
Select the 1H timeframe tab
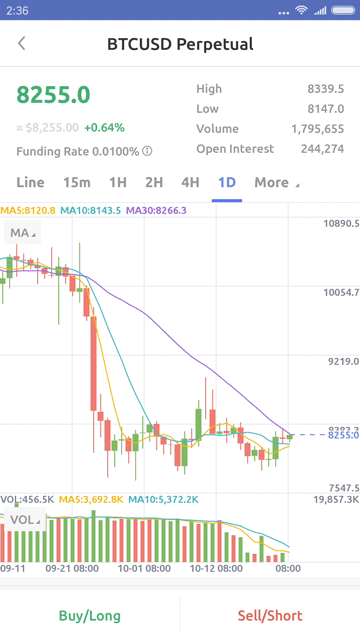coord(118,182)
